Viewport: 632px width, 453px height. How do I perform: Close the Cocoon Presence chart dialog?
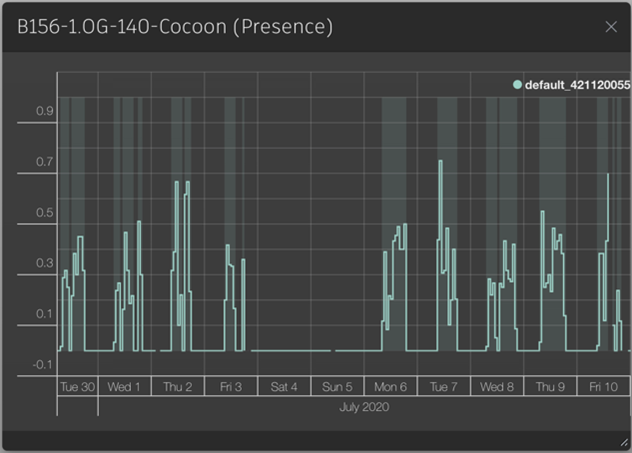pos(611,27)
